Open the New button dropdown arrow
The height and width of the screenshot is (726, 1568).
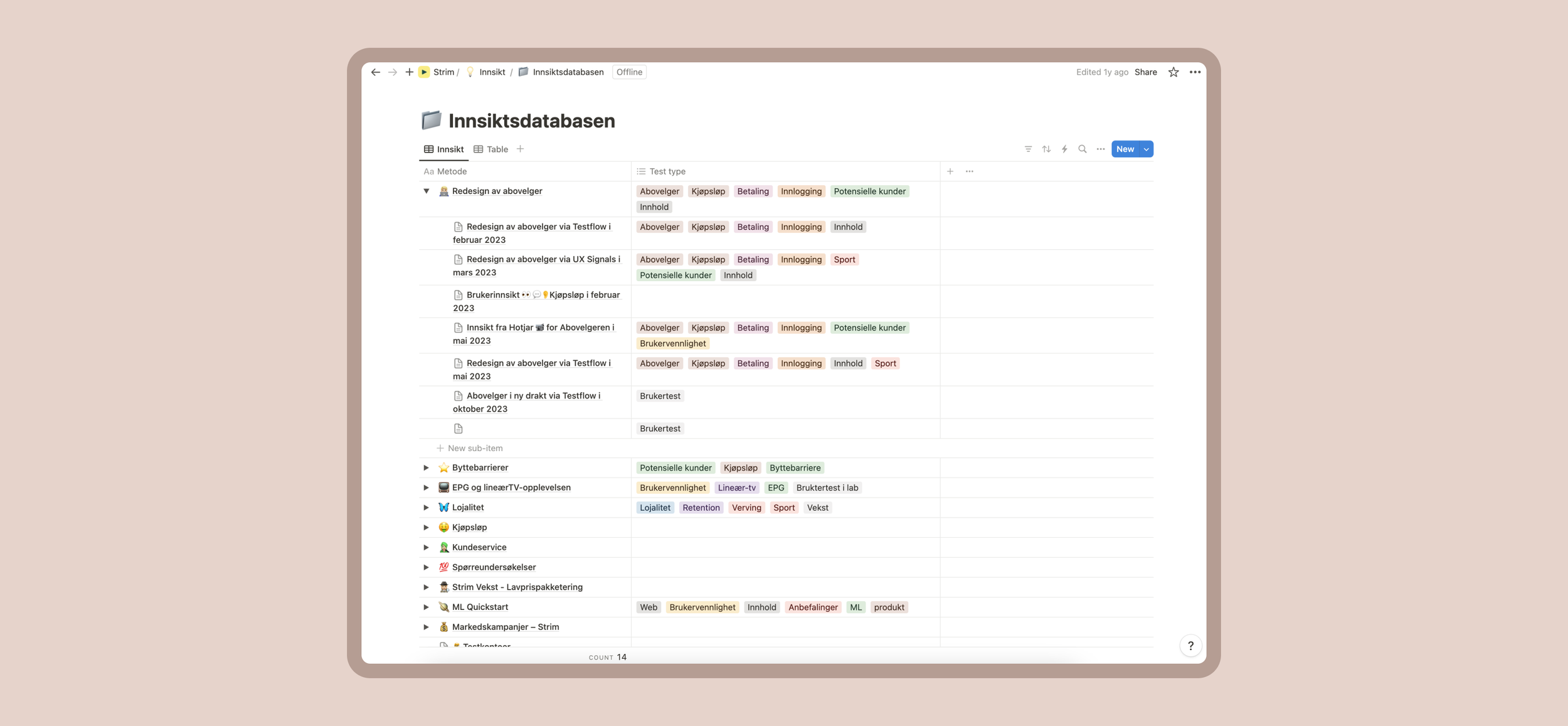click(1146, 149)
